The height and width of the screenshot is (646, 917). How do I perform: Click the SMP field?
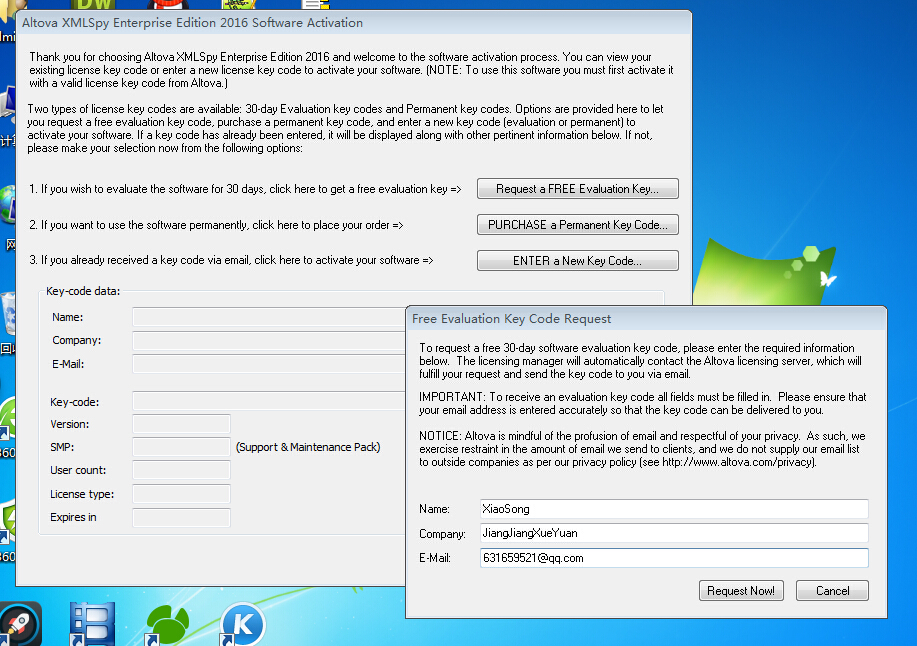[181, 447]
